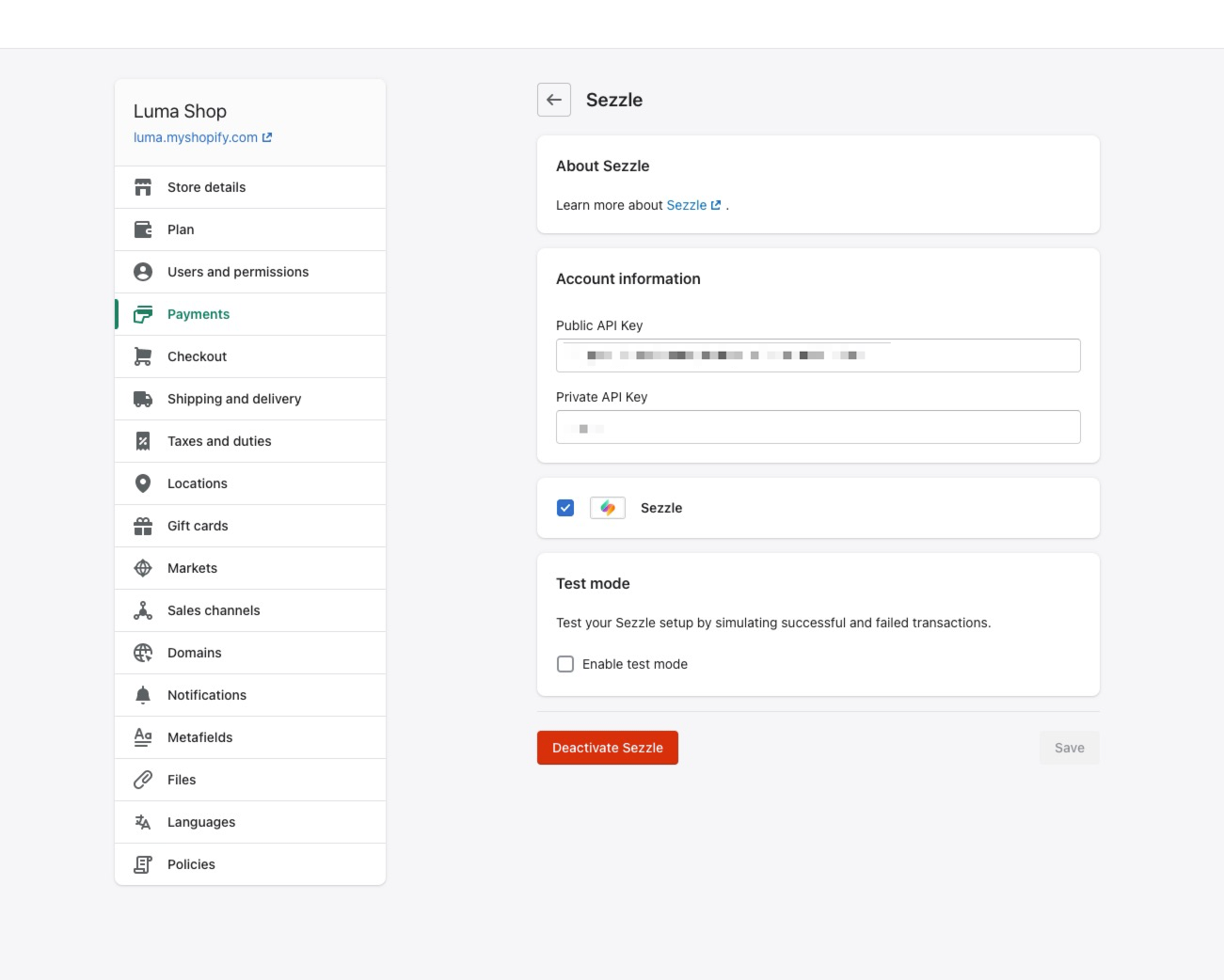1224x980 pixels.
Task: Click the Shipping and delivery truck icon
Action: [x=143, y=399]
